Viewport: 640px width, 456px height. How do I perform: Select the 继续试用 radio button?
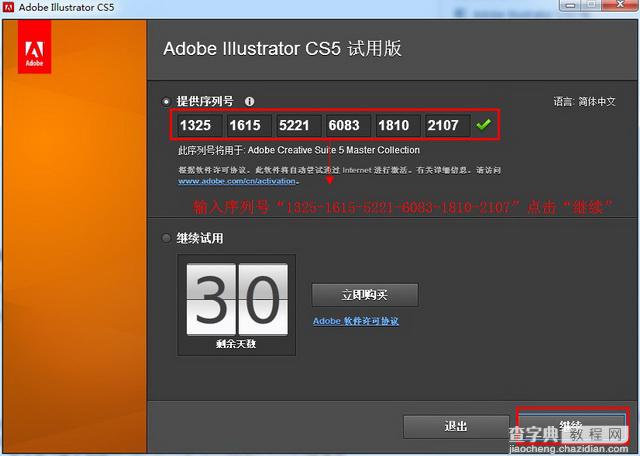166,238
